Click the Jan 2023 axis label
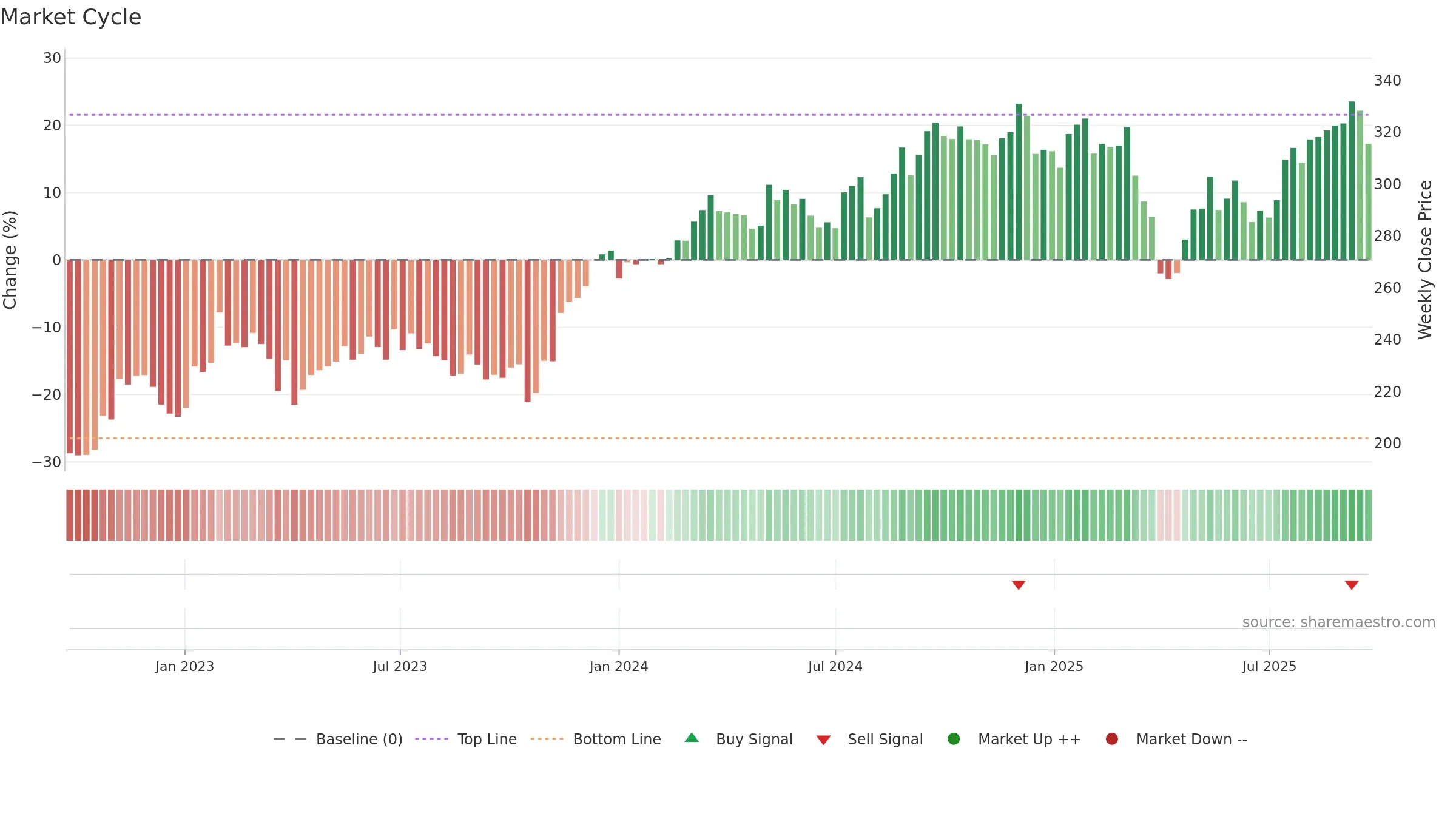 [x=184, y=667]
